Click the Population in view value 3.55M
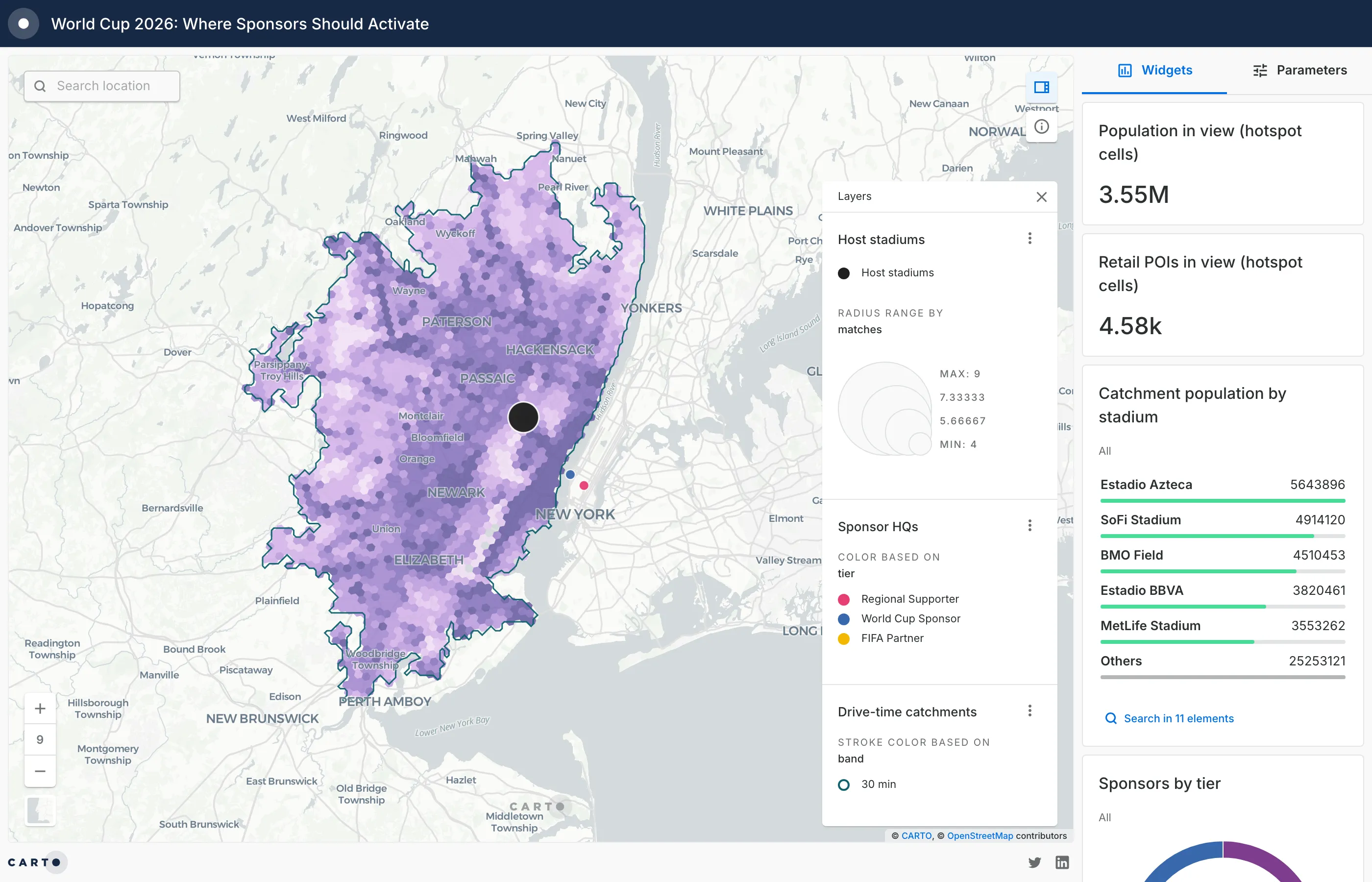 pos(1133,195)
